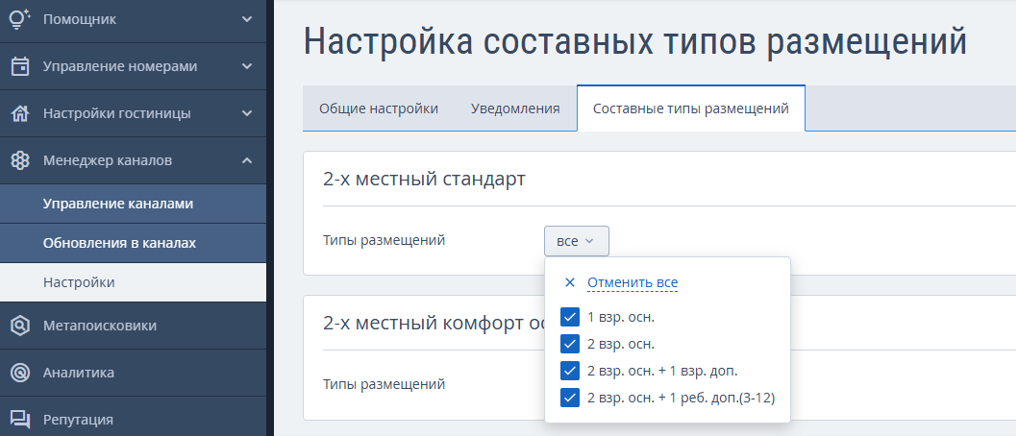Expand the Управление номерами chevron

click(247, 66)
